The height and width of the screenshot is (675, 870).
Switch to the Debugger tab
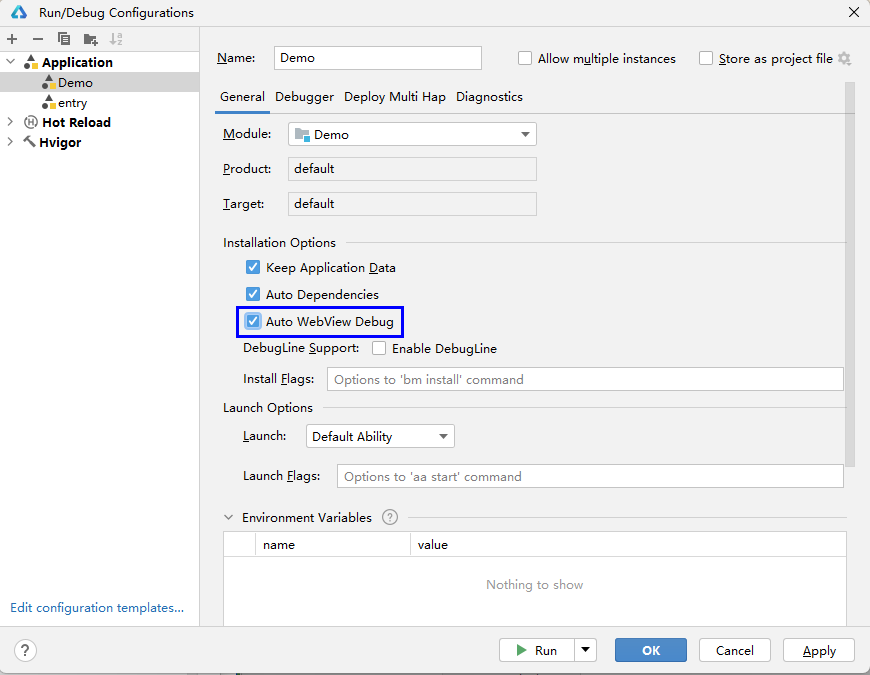tap(303, 96)
